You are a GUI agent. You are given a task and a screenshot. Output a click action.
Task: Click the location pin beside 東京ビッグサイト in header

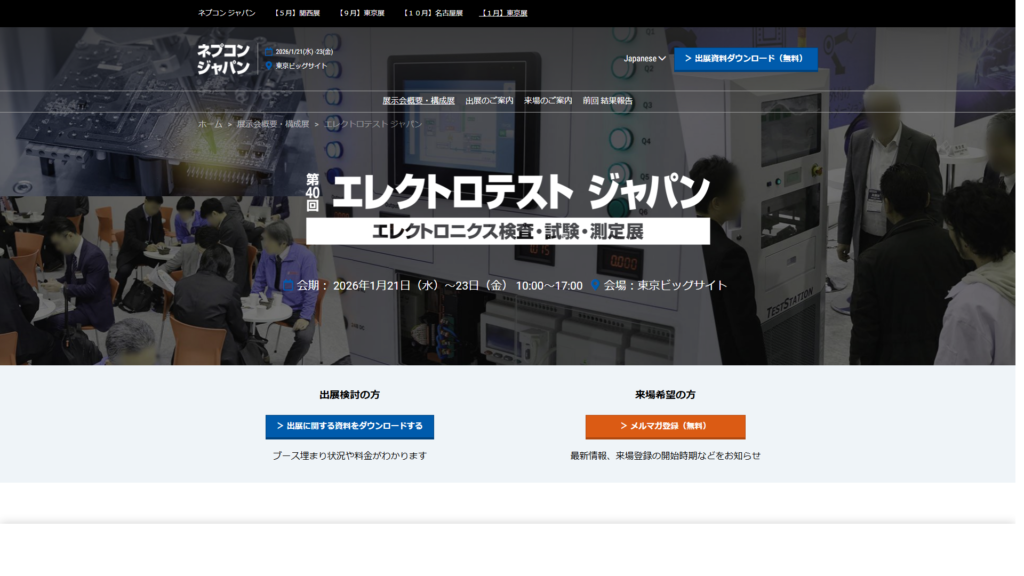coord(268,66)
